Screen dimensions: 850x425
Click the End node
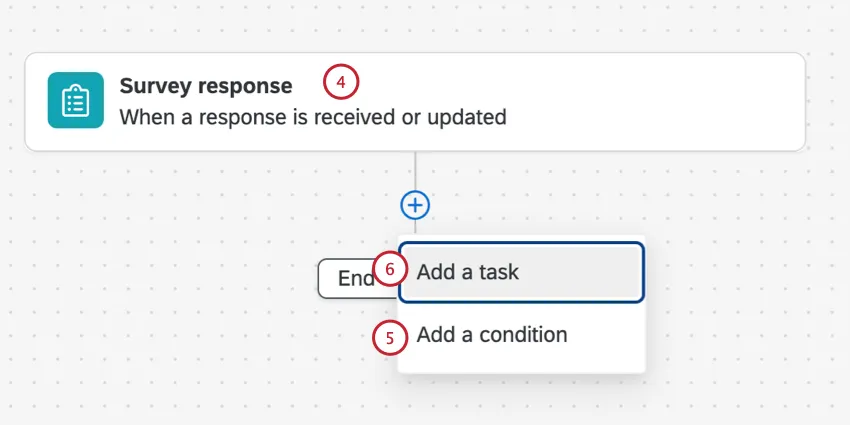click(x=352, y=278)
